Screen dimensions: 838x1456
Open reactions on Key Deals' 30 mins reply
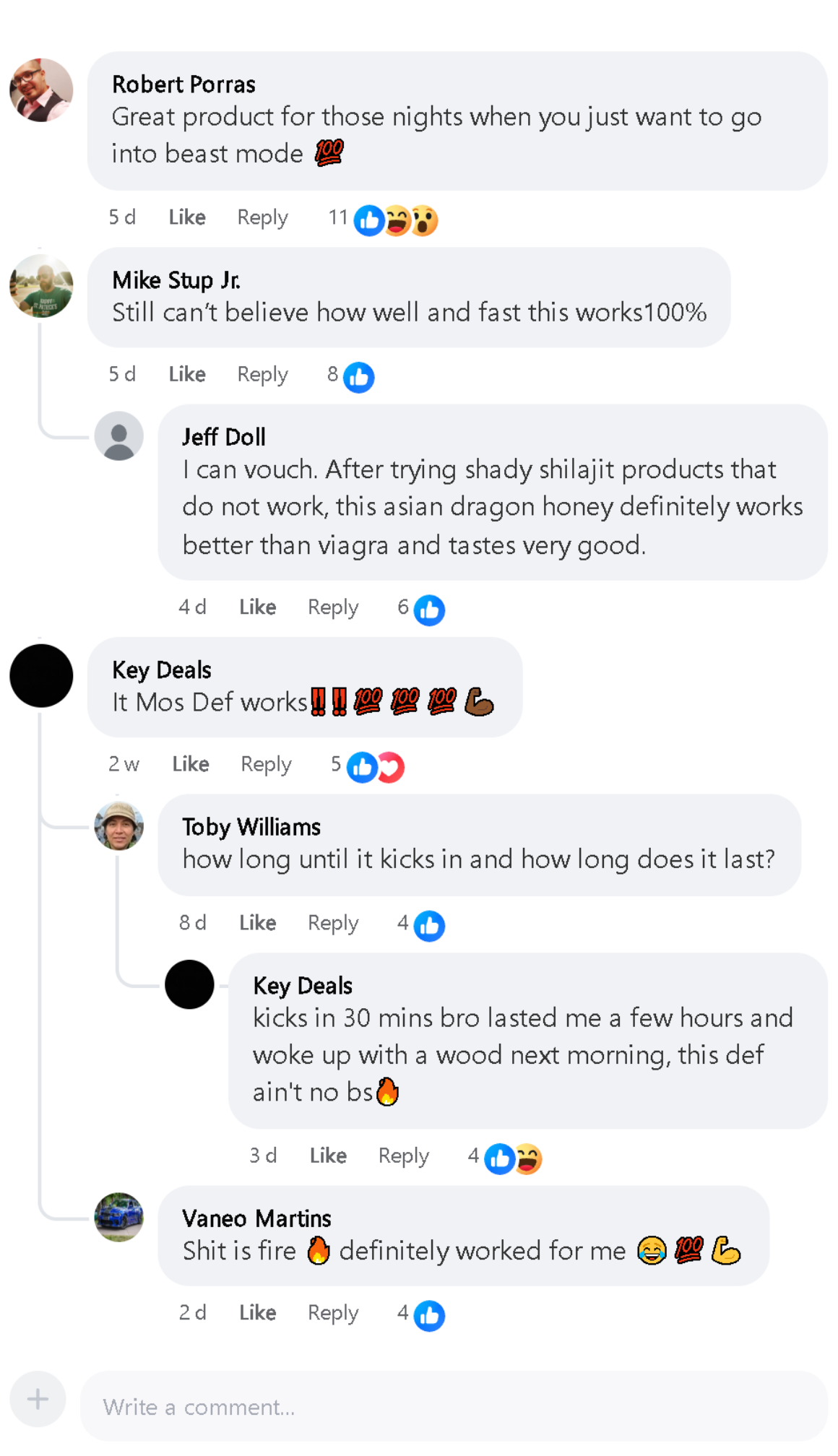click(x=513, y=1158)
